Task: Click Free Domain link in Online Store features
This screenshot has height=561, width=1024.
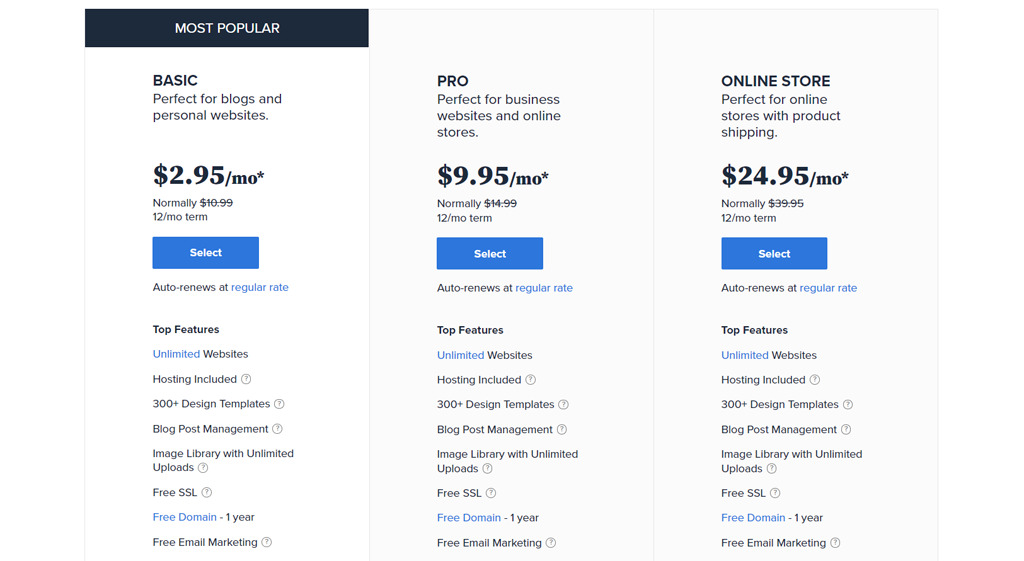Action: (x=753, y=518)
